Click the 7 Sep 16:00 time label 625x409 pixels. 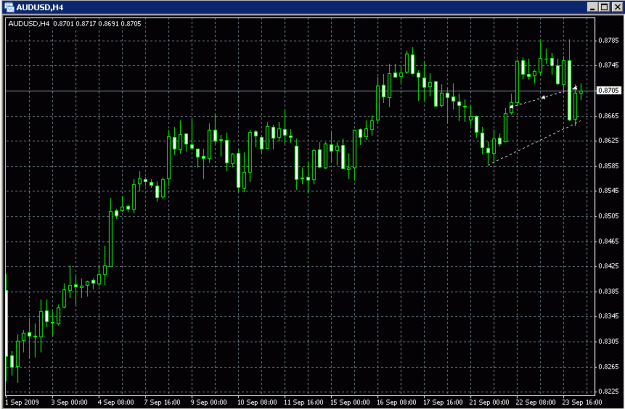pos(162,402)
